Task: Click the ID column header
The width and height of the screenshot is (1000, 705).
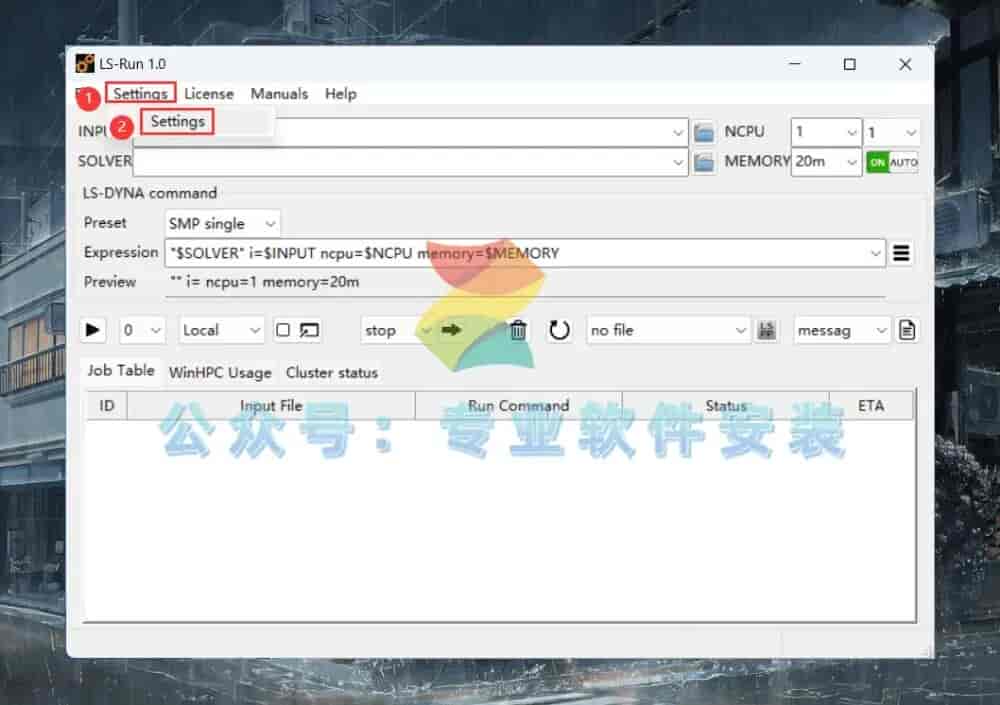Action: pyautogui.click(x=107, y=406)
